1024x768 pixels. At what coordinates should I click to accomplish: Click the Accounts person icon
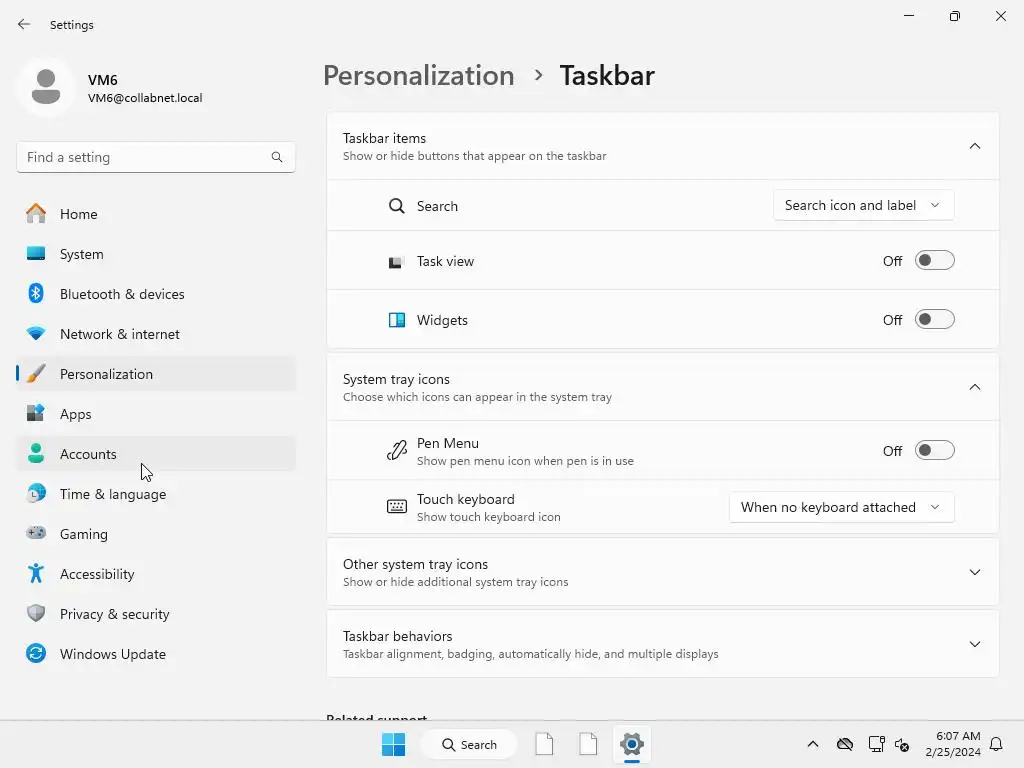pos(36,453)
